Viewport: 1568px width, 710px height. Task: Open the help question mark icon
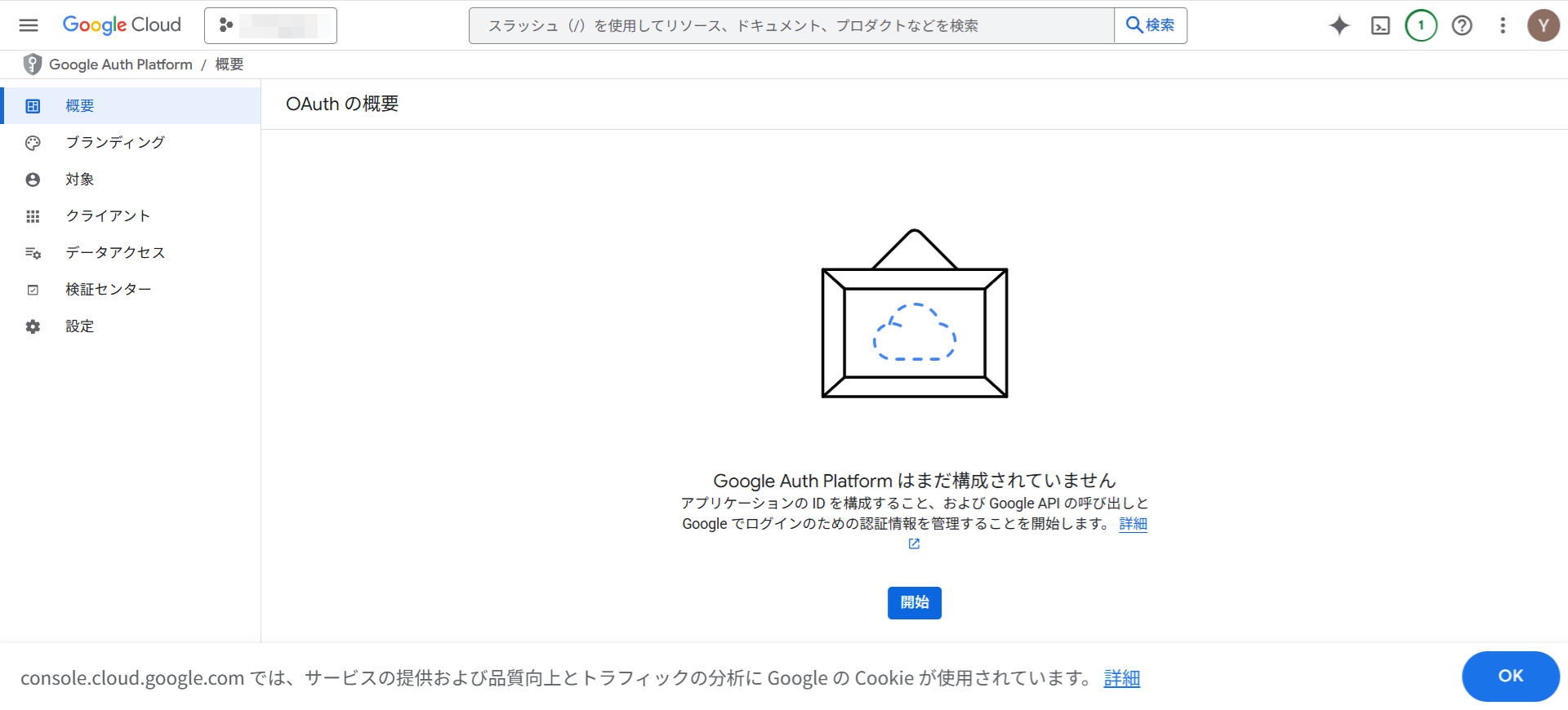pyautogui.click(x=1462, y=25)
